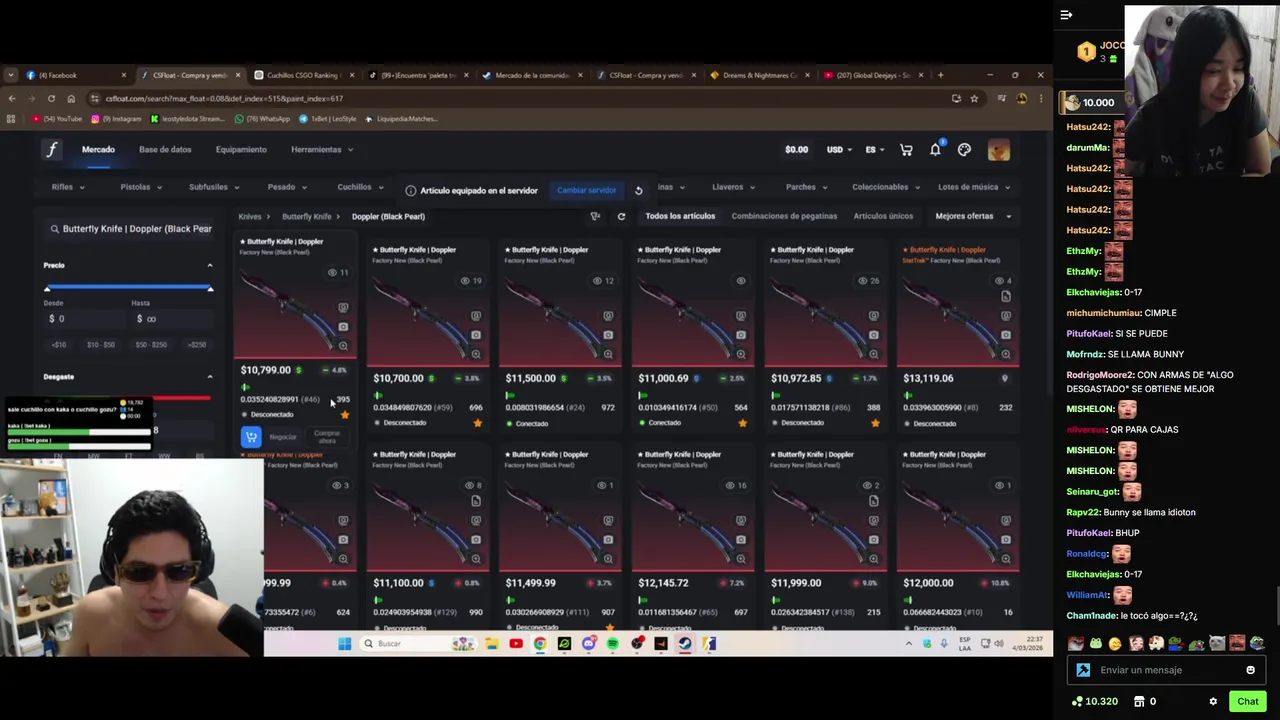Toggle favorite star on $11,499.99 knife

pyautogui.click(x=610, y=629)
